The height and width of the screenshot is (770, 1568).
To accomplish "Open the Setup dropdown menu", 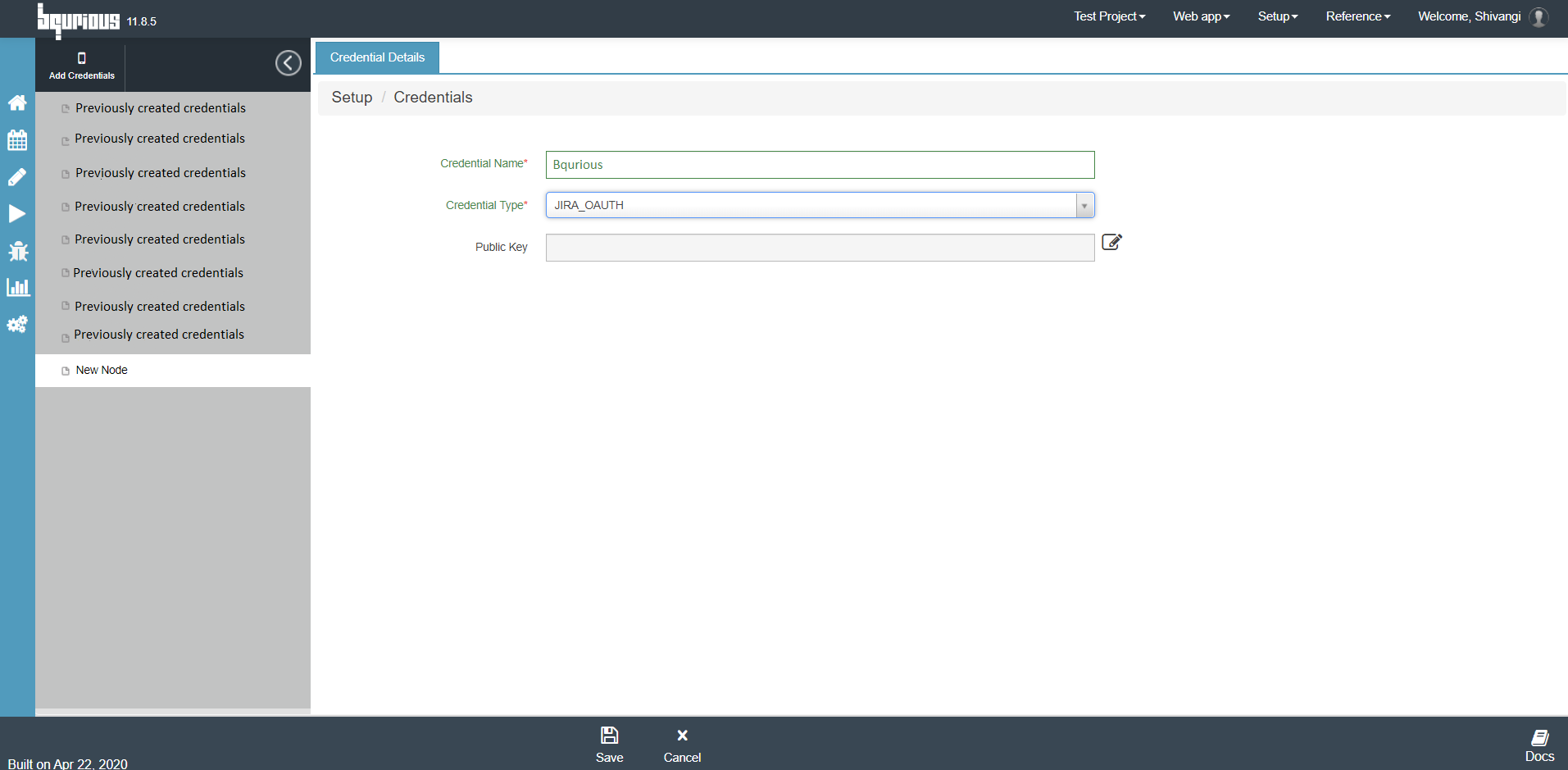I will 1278,16.
